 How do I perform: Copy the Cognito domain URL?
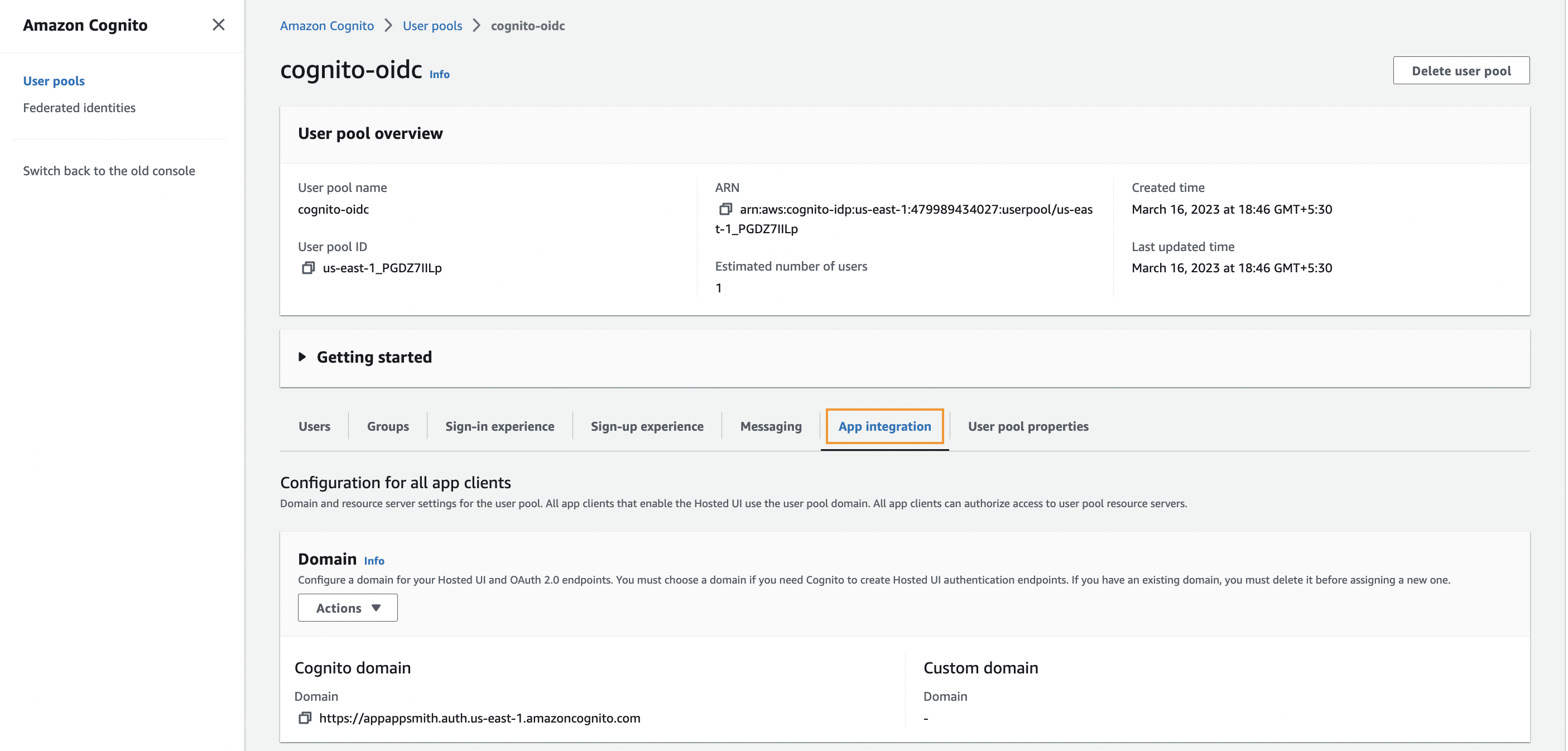pos(304,718)
